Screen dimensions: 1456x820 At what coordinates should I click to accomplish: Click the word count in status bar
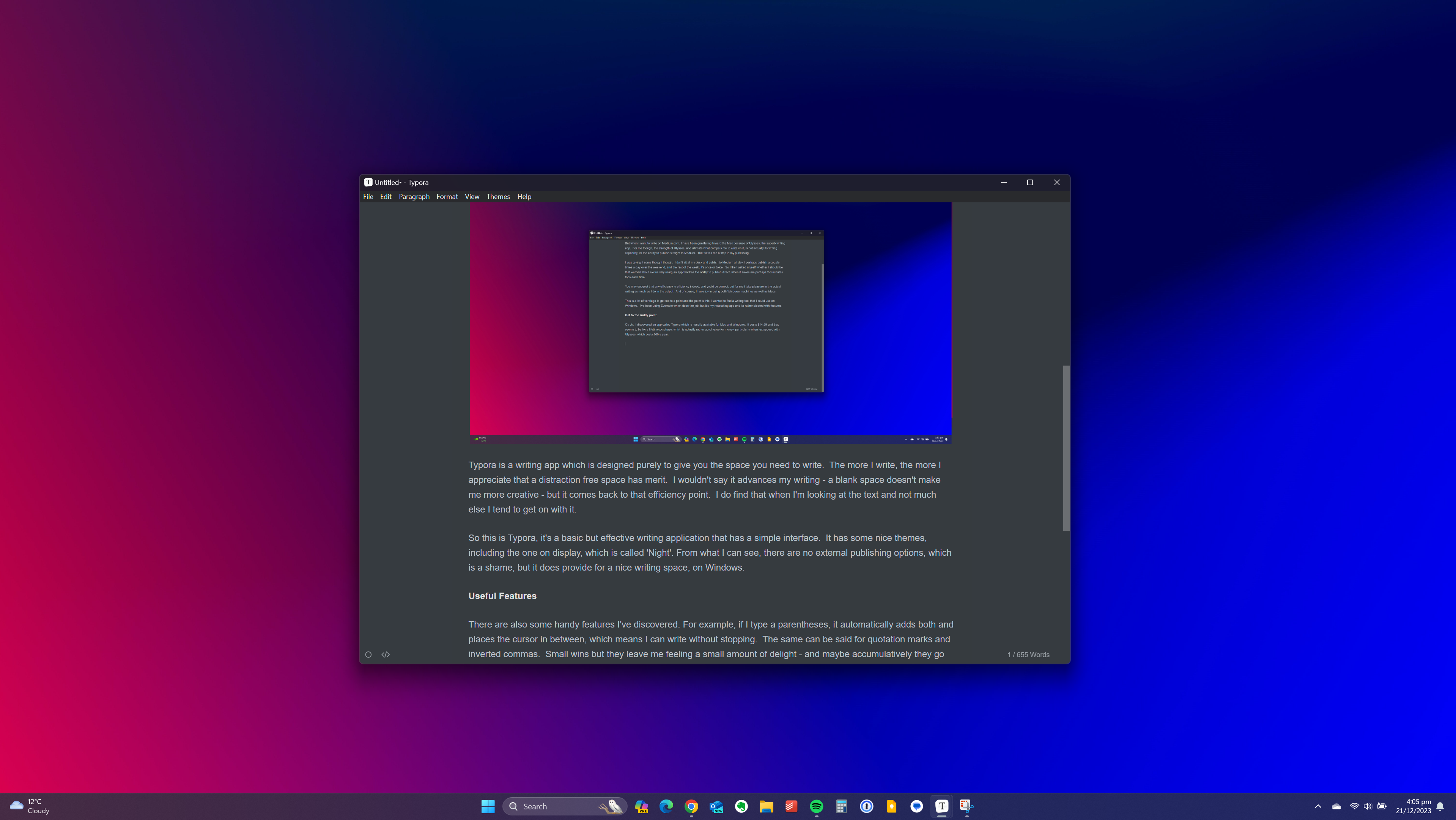(x=1028, y=654)
